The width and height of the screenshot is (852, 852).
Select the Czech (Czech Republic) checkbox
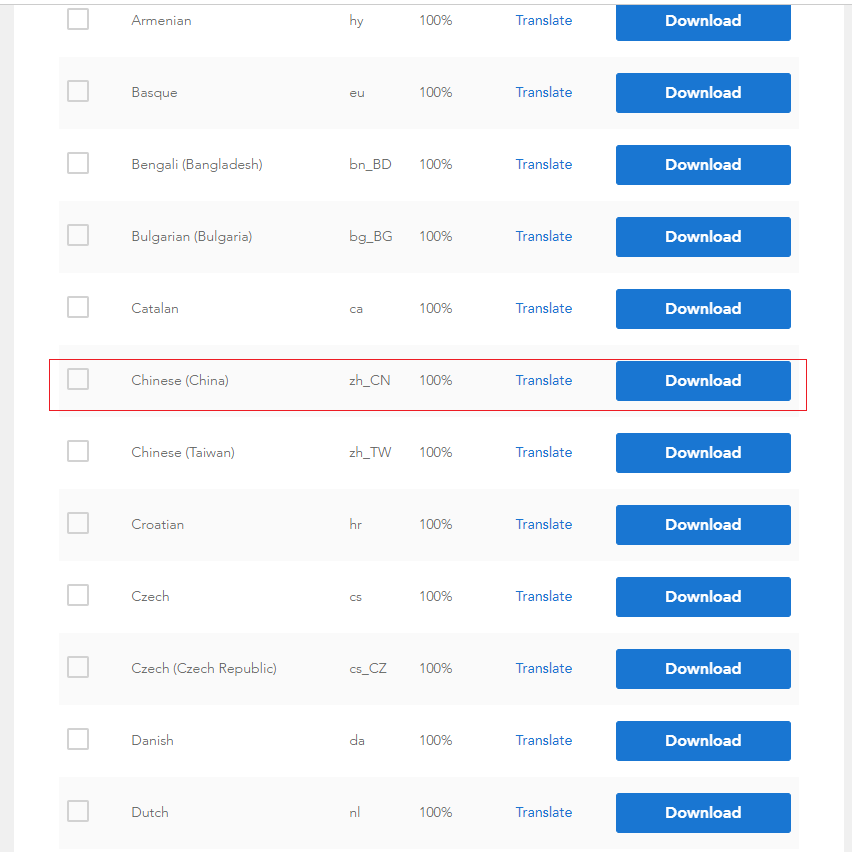78,667
